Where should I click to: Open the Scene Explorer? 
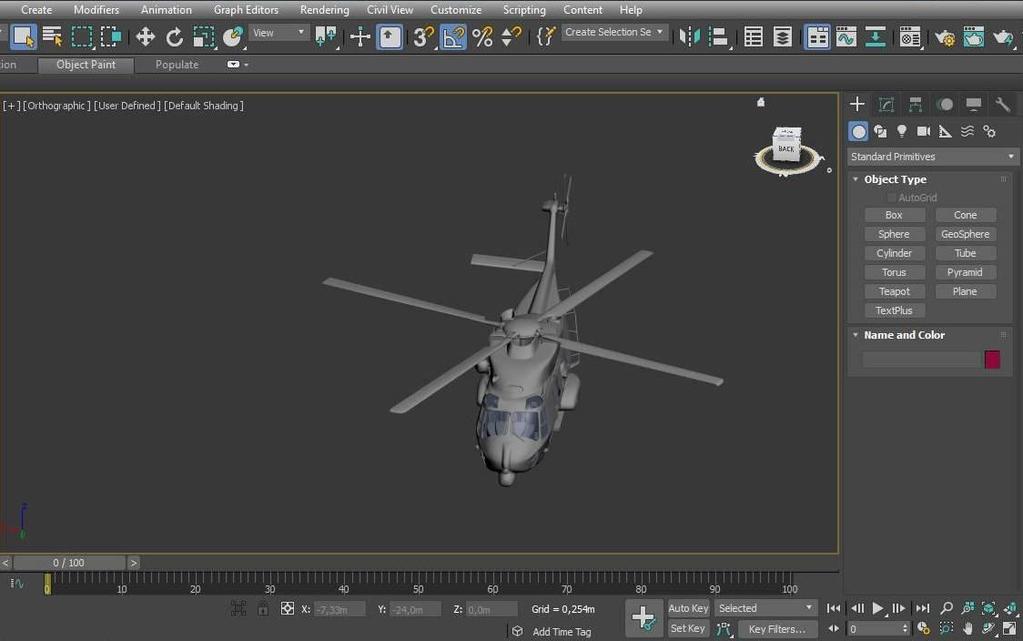coord(754,37)
